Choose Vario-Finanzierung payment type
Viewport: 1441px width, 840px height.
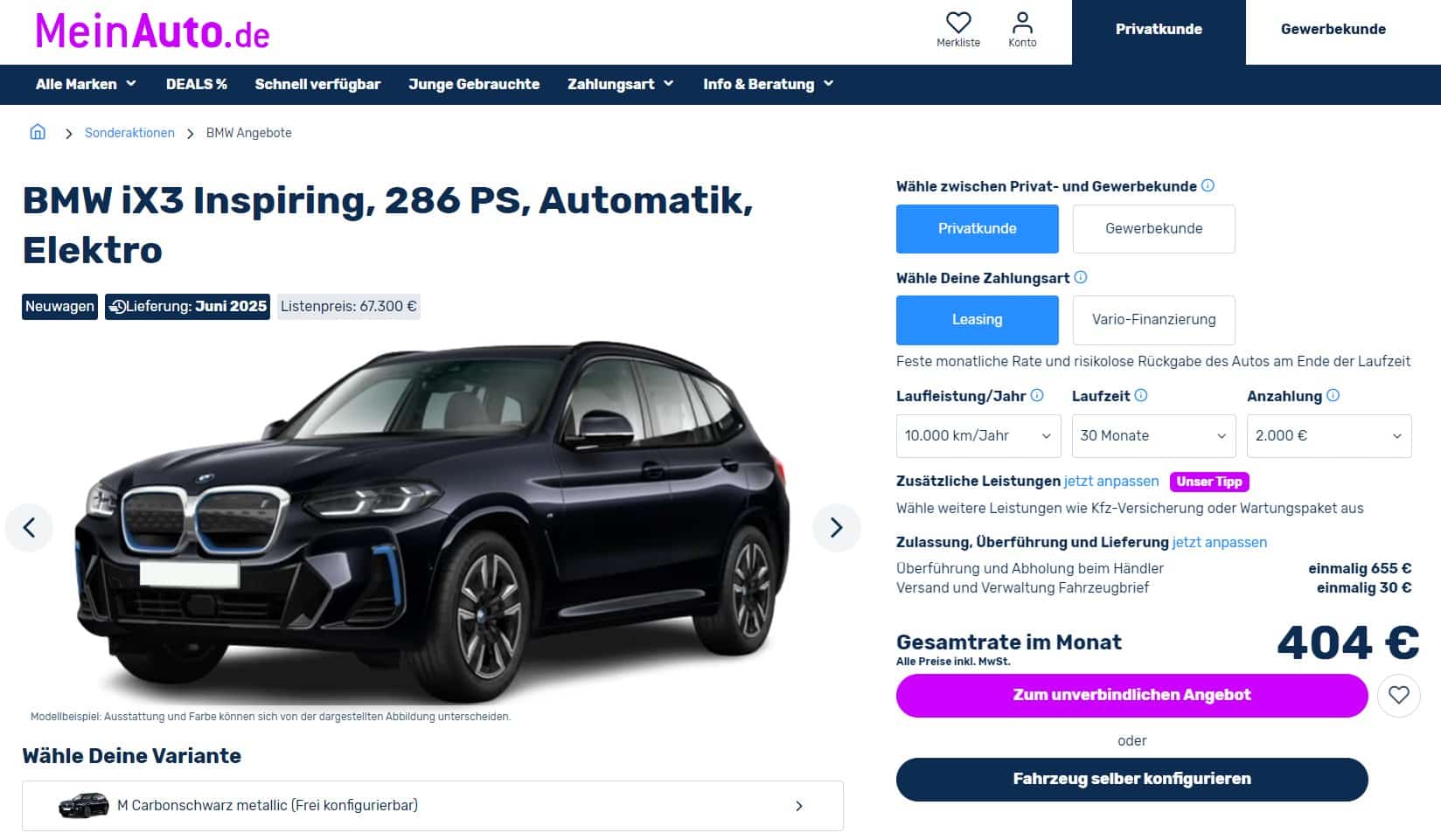click(1153, 320)
